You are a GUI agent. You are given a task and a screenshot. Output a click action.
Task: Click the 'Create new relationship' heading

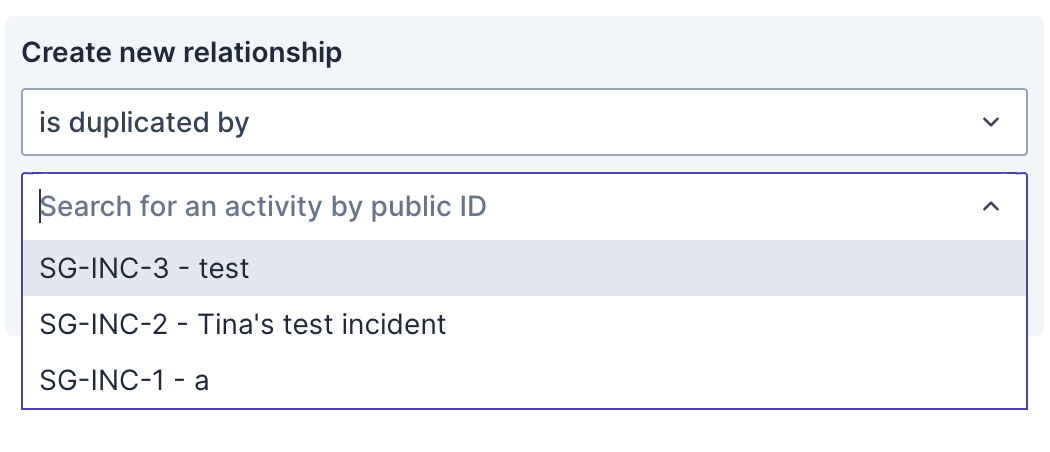[x=182, y=52]
